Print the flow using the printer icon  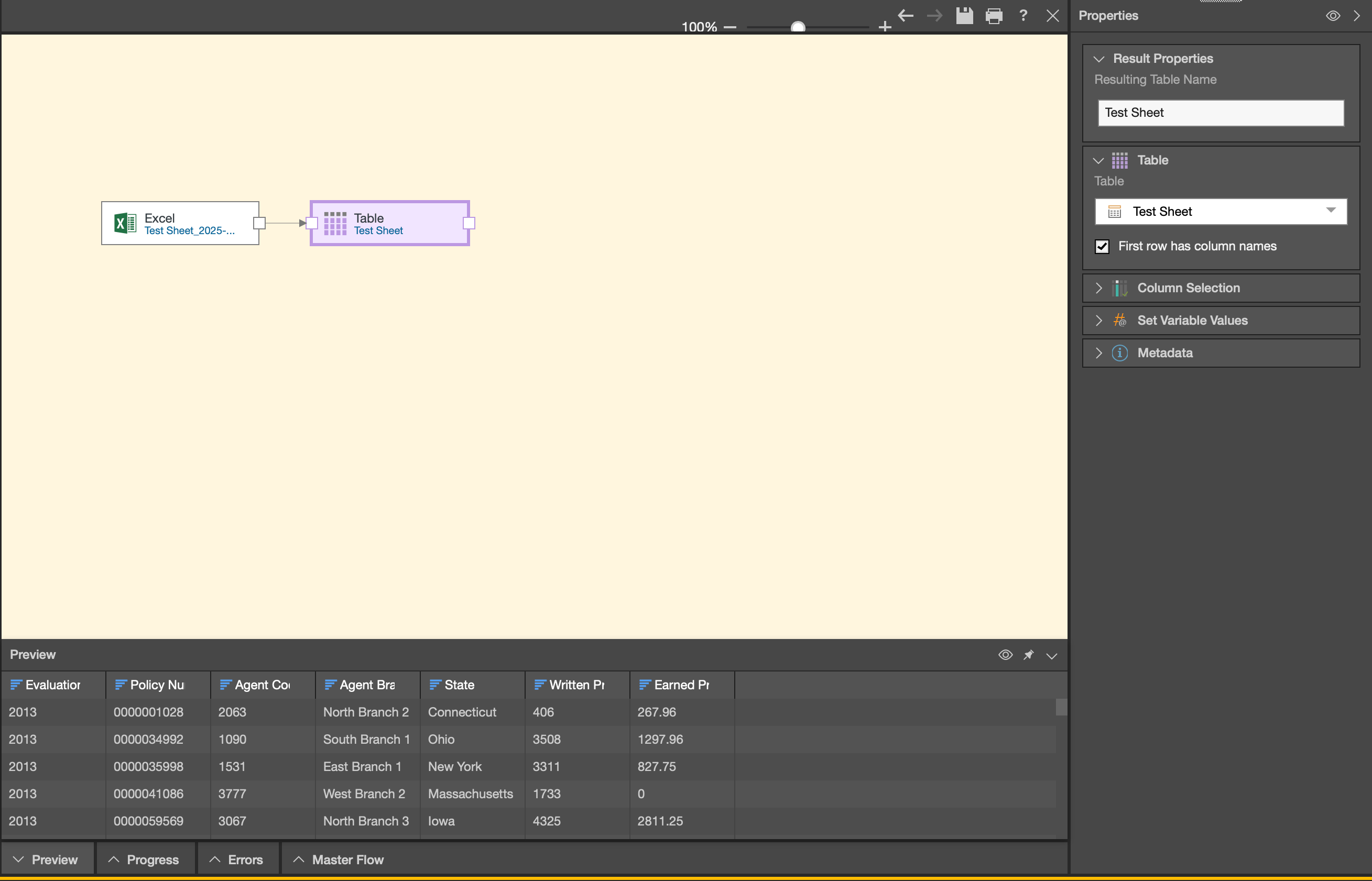point(994,16)
